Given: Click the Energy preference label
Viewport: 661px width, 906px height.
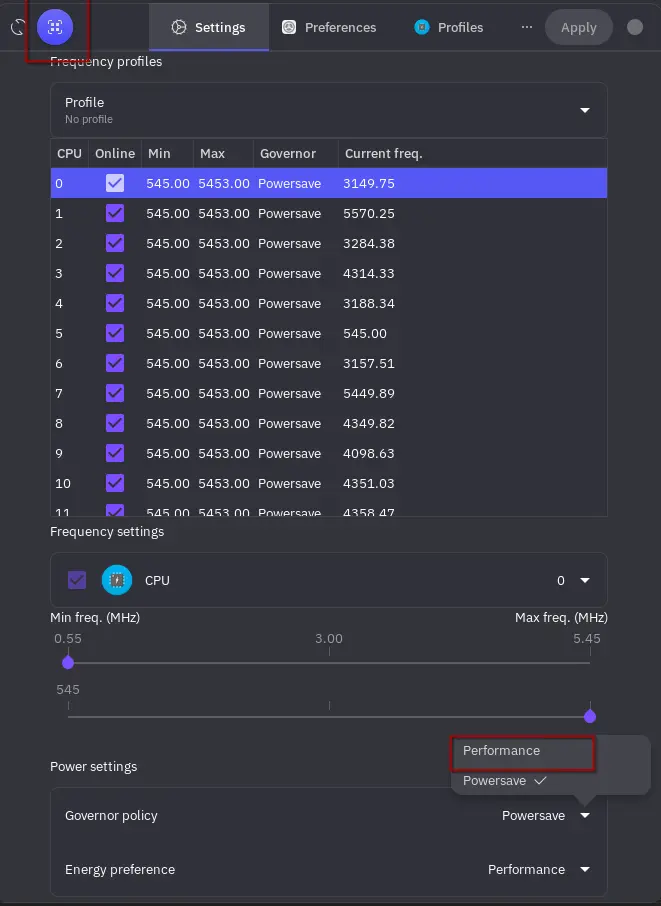Looking at the screenshot, I should 120,869.
